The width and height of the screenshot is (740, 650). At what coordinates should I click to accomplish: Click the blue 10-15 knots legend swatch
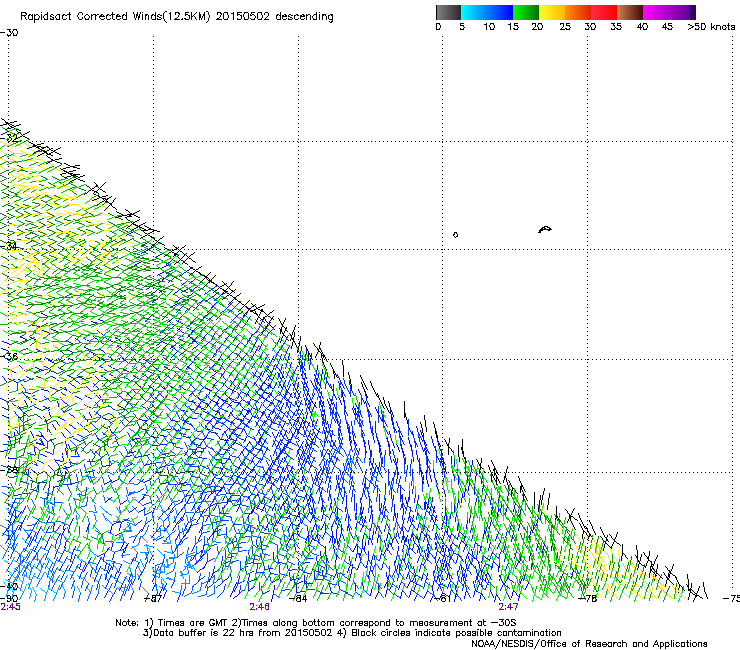[500, 12]
